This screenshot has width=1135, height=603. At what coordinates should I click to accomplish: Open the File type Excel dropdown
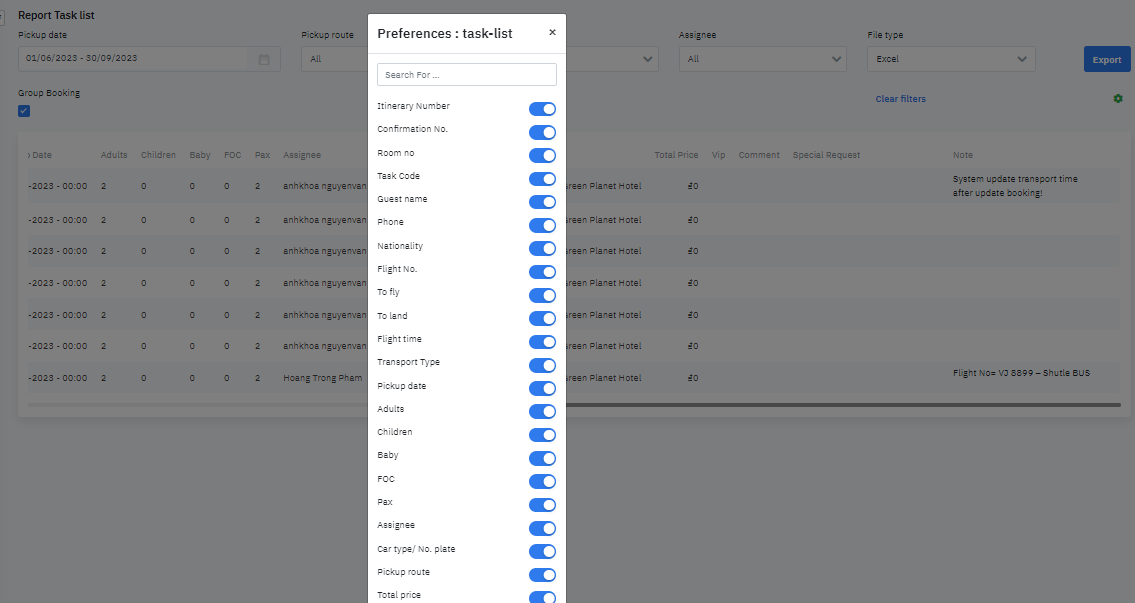click(950, 59)
